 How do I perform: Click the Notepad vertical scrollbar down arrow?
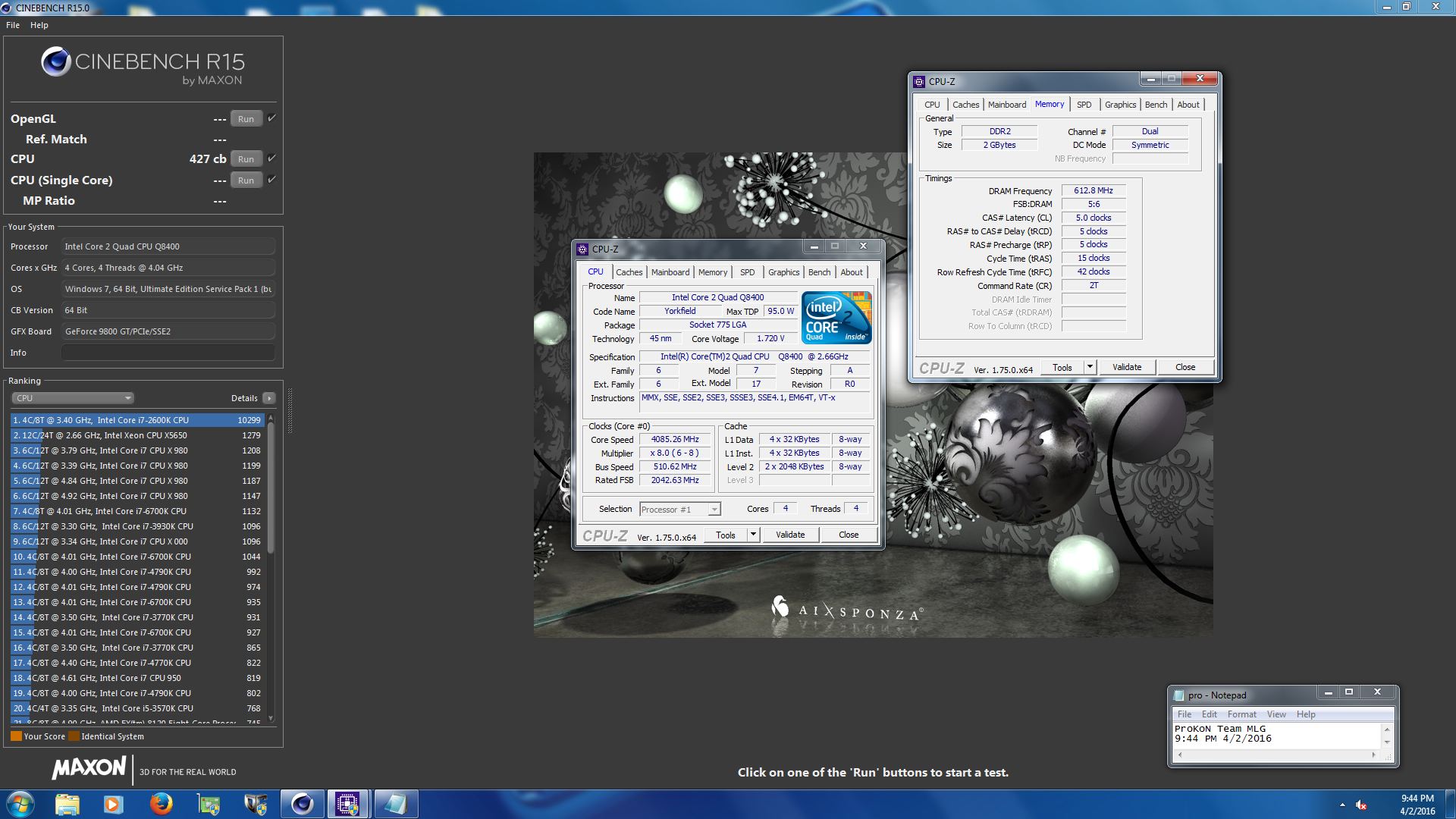pos(1387,742)
